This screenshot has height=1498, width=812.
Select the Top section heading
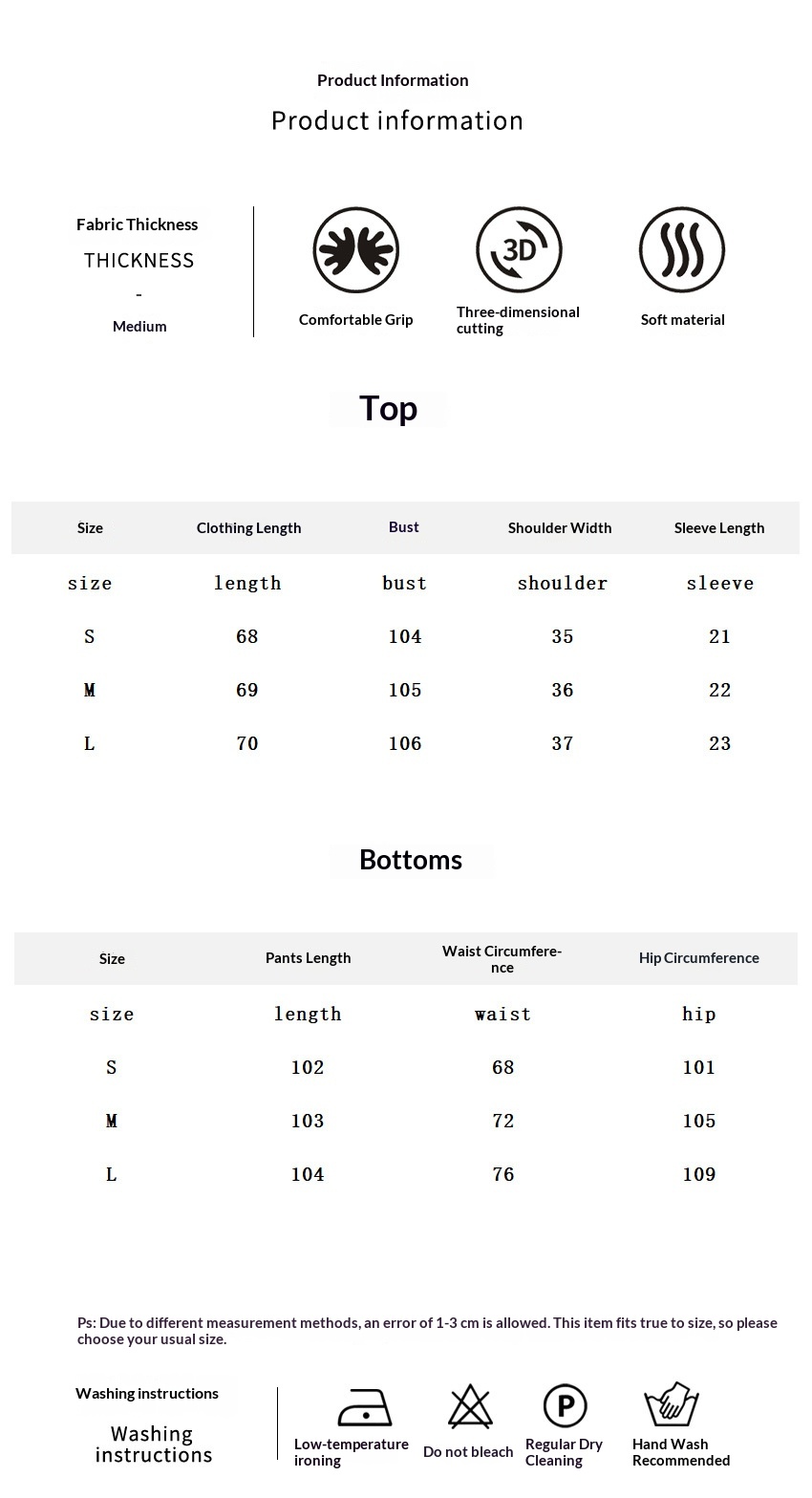[x=388, y=409]
